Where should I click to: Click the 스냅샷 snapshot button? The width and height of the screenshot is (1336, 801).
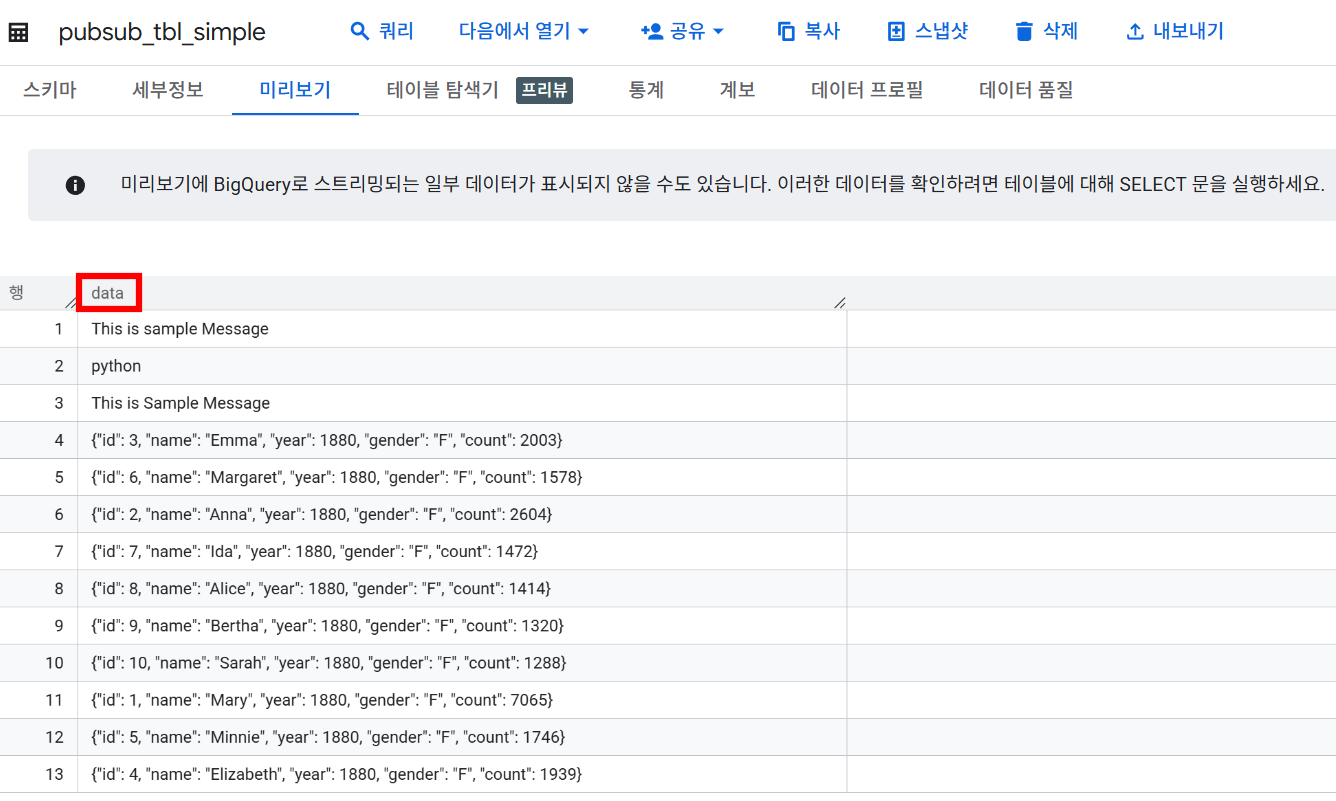point(927,31)
